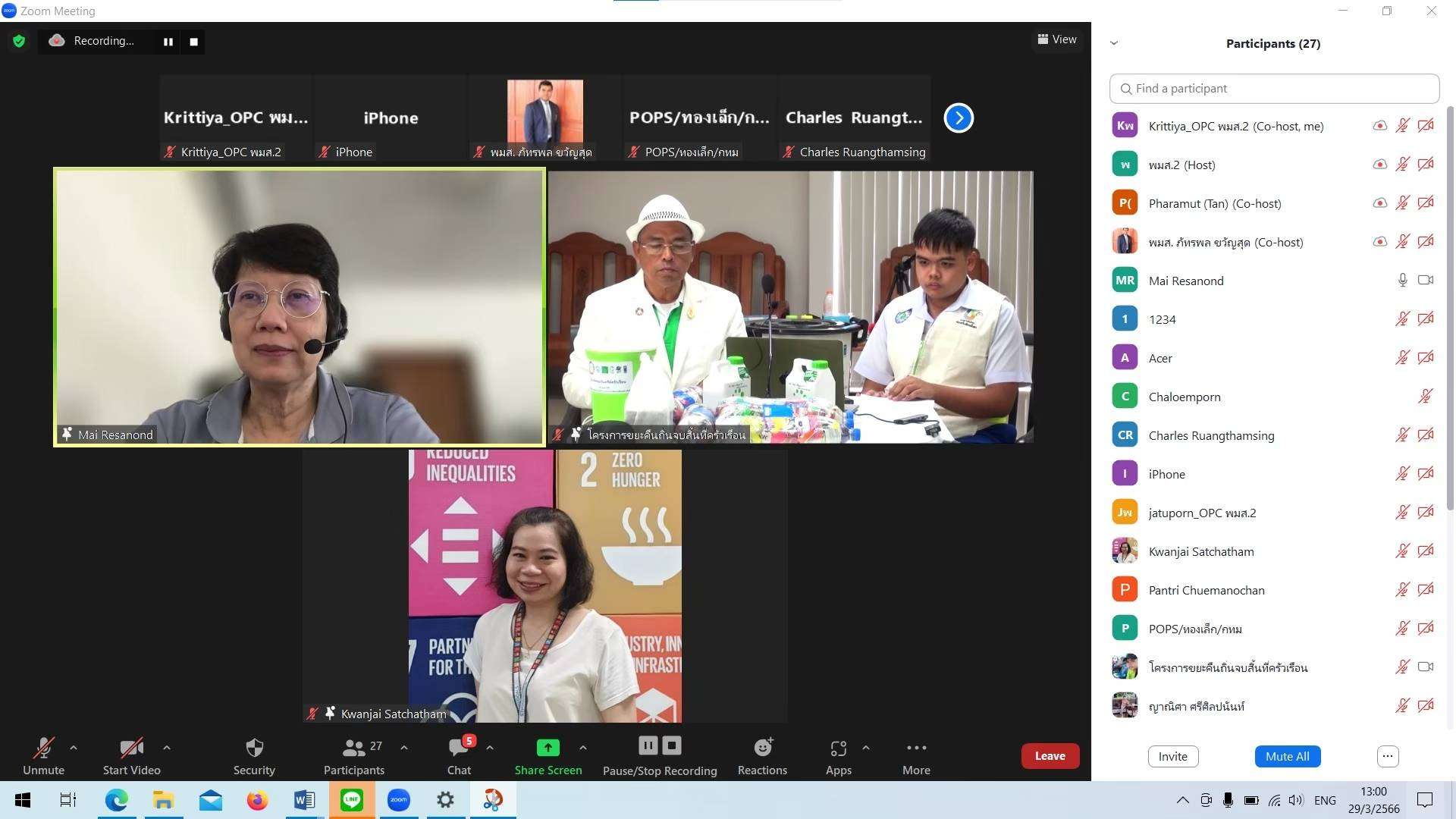Select Pantri Chuemanochan participant row
The image size is (1456, 819).
click(1274, 590)
